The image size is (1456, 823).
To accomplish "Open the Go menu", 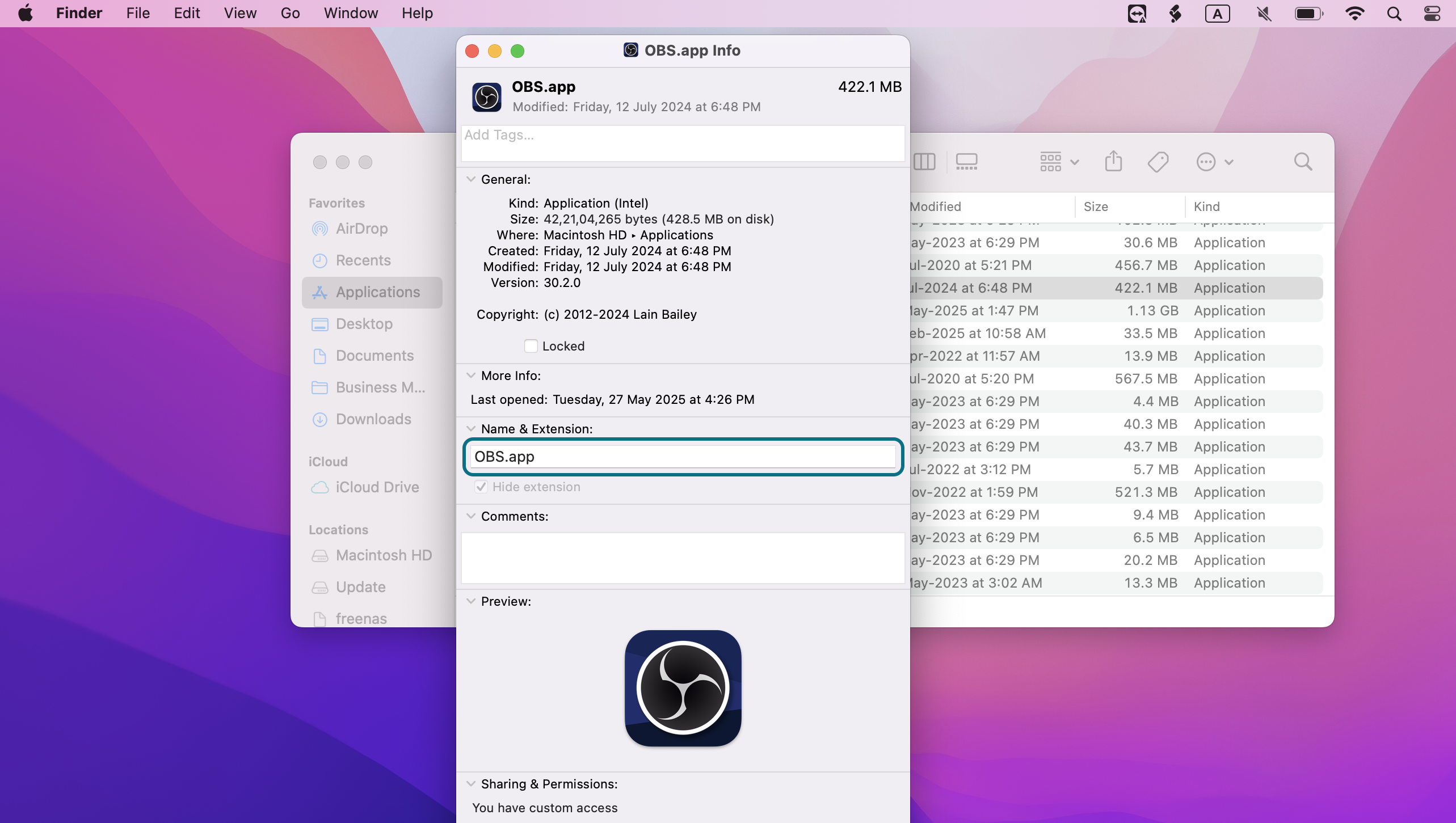I will [x=290, y=13].
